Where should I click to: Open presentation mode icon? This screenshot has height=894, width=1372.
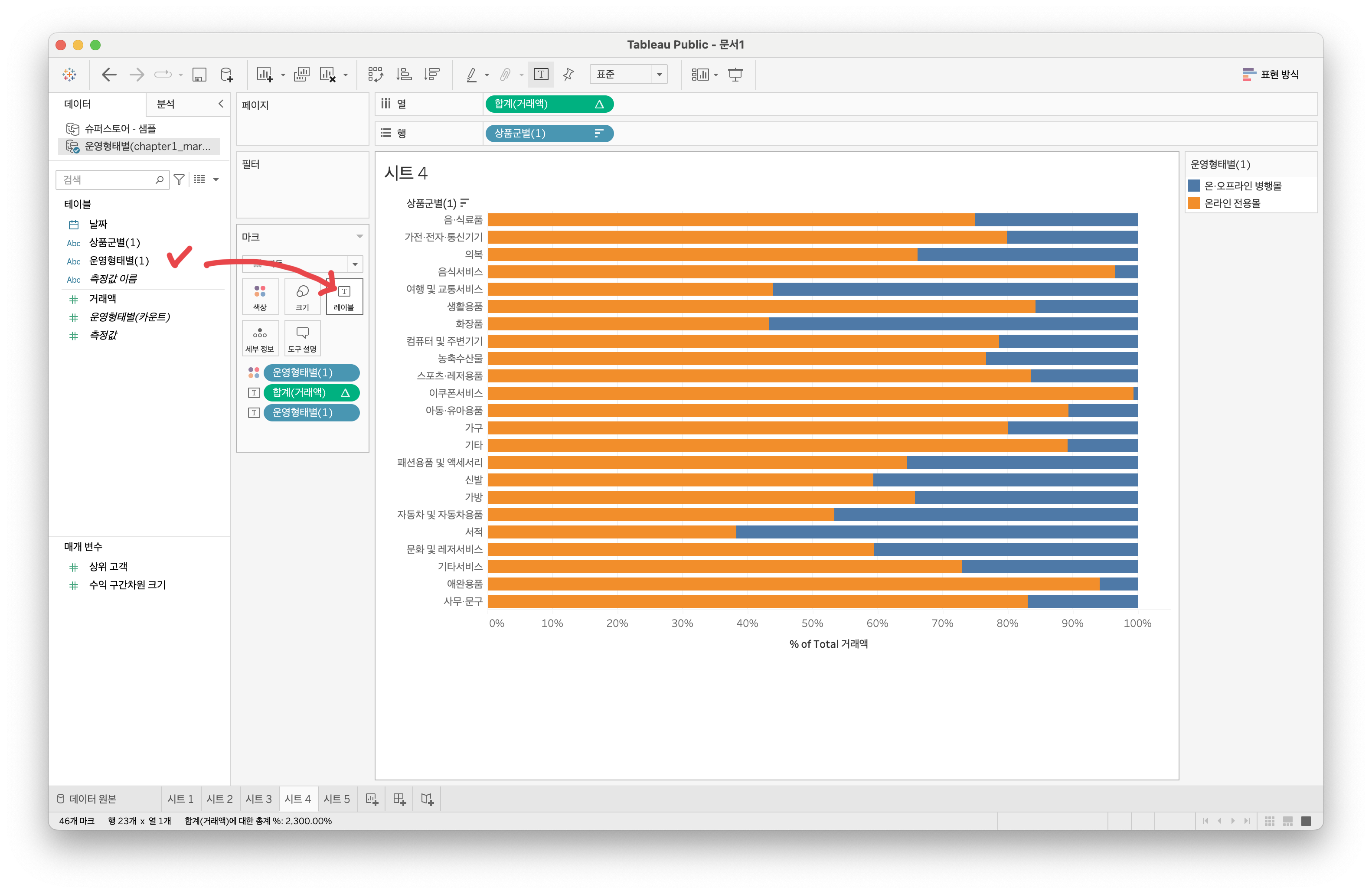[735, 75]
